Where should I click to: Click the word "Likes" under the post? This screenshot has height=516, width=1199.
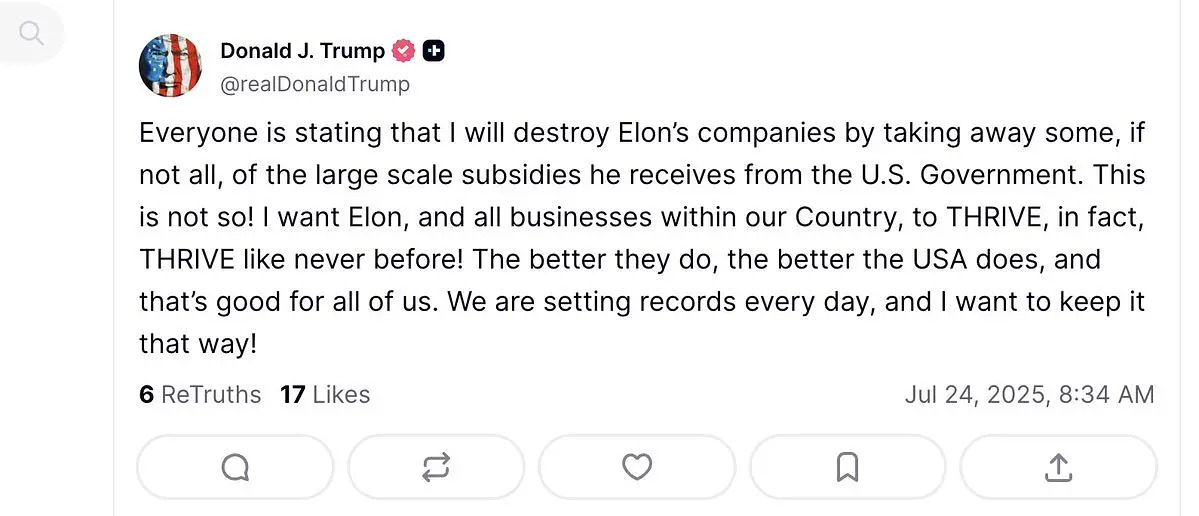tap(341, 395)
